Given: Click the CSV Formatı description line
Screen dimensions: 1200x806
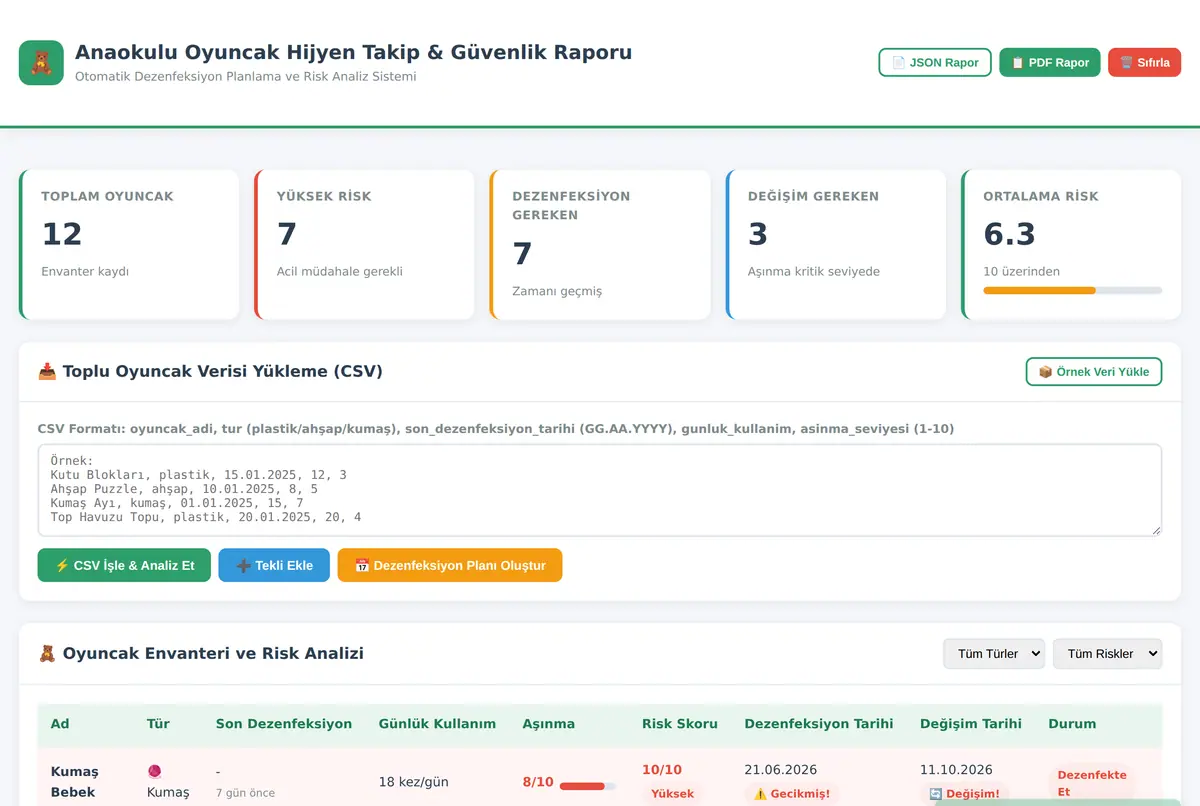Looking at the screenshot, I should (496, 428).
